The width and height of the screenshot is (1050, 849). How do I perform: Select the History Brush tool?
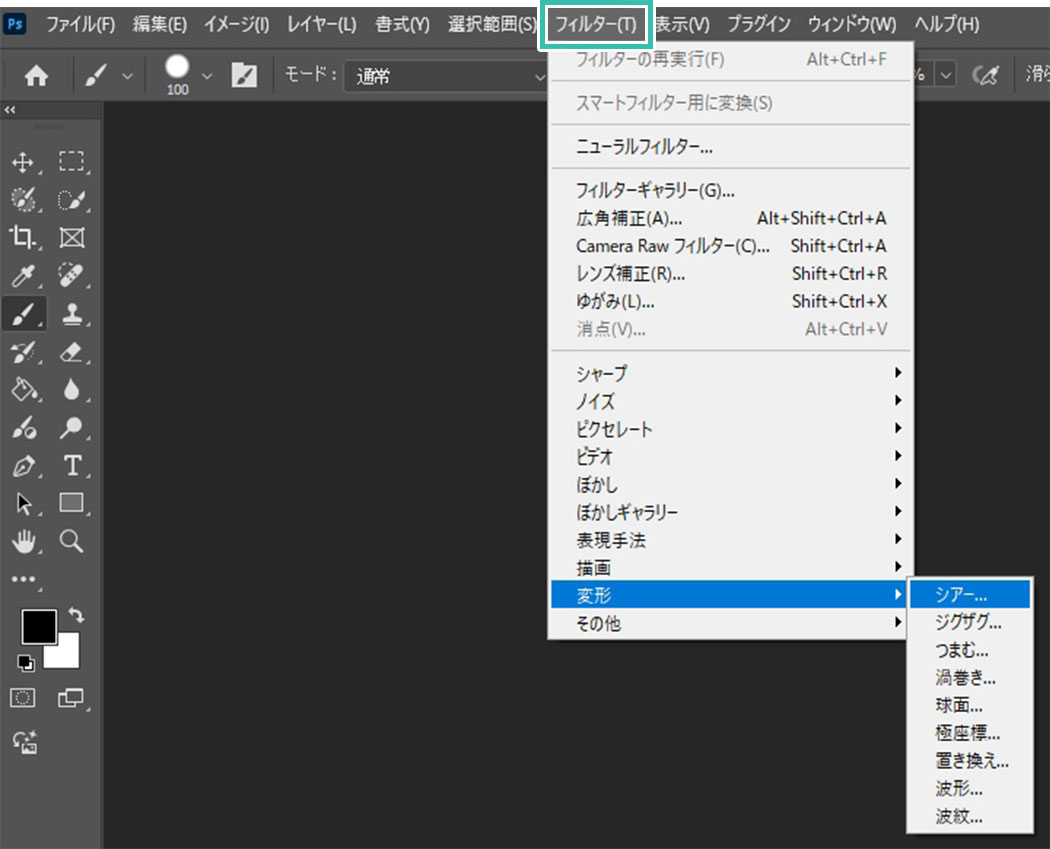pos(23,352)
